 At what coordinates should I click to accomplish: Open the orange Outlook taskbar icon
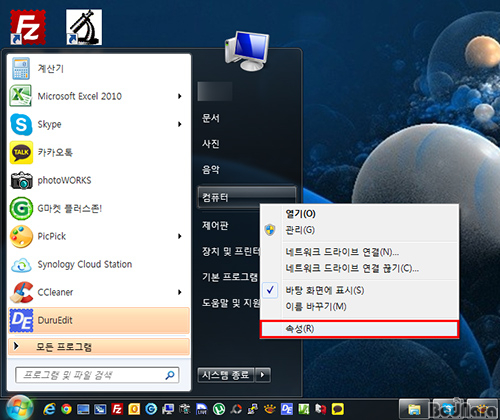tap(134, 409)
